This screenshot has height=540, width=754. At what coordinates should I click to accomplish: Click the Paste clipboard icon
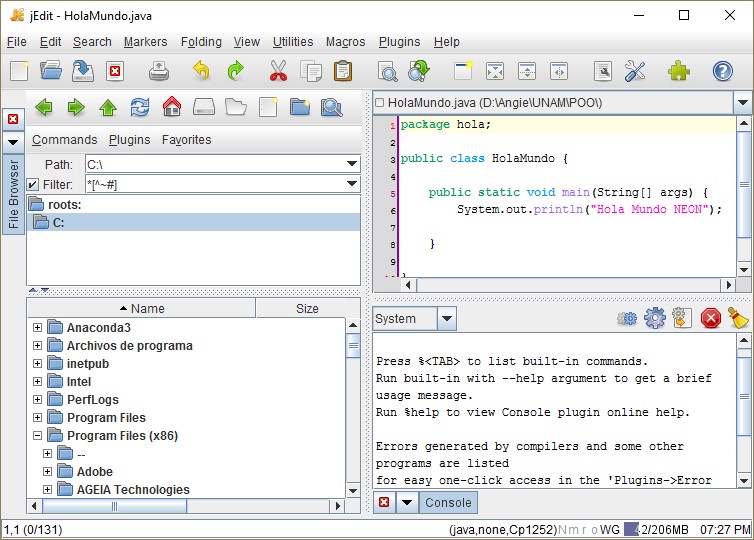pyautogui.click(x=342, y=71)
